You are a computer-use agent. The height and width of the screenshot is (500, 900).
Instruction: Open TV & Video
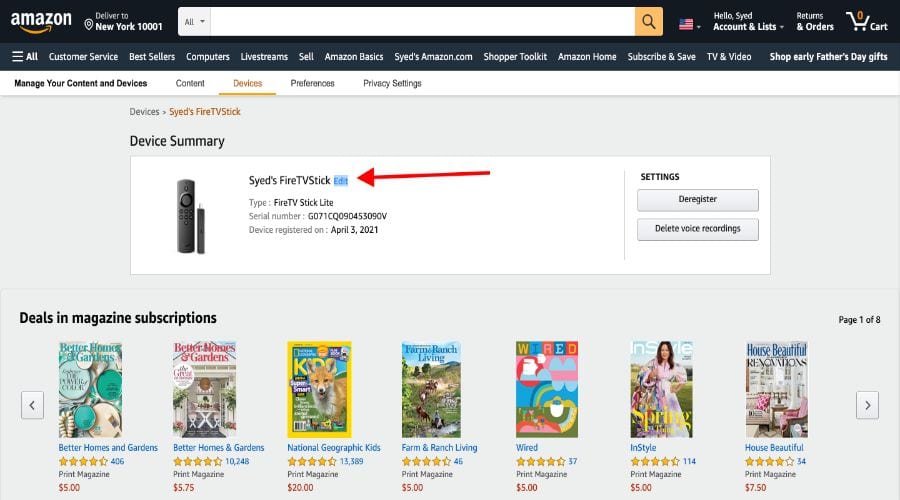tap(729, 57)
